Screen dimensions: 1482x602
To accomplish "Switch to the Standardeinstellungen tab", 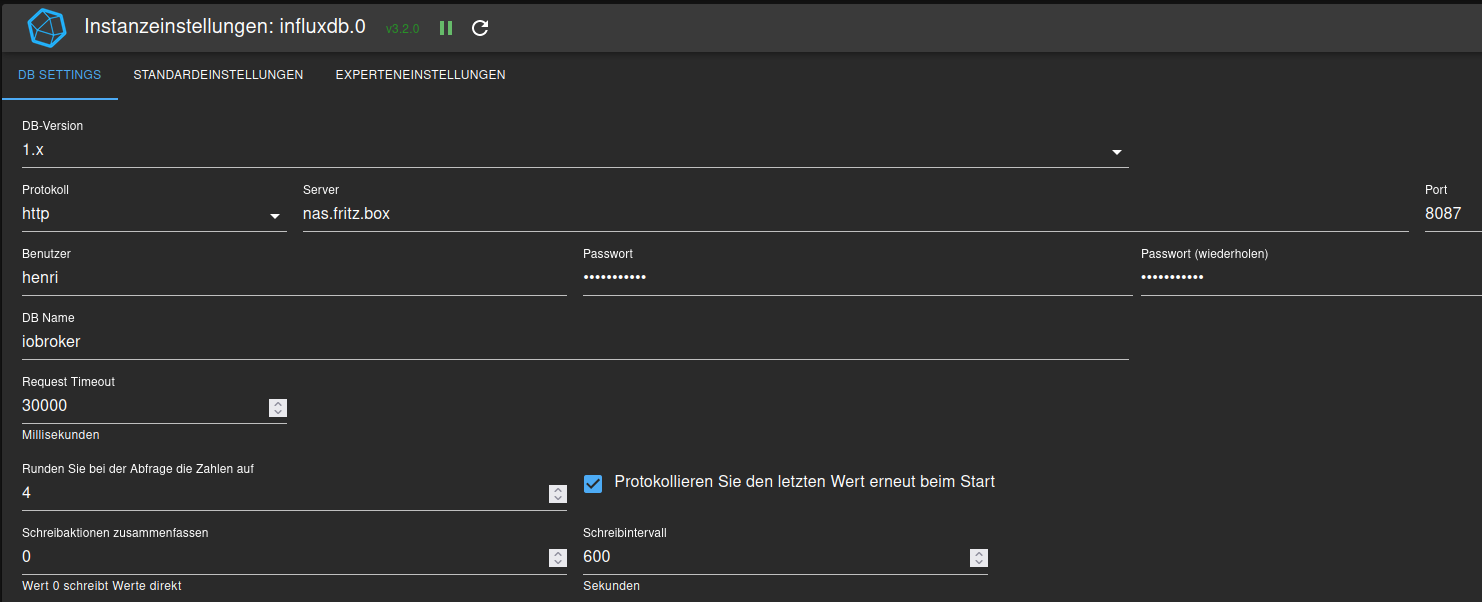I will (x=218, y=75).
